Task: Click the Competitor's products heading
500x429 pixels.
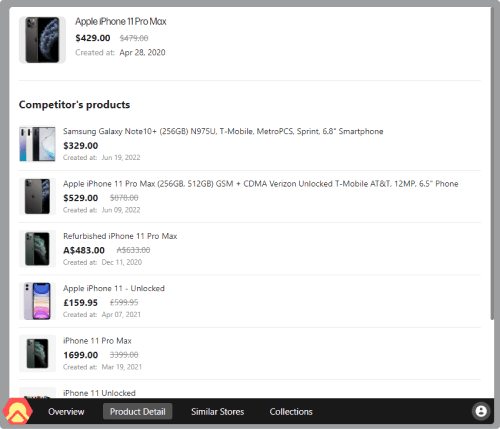Action: tap(74, 105)
